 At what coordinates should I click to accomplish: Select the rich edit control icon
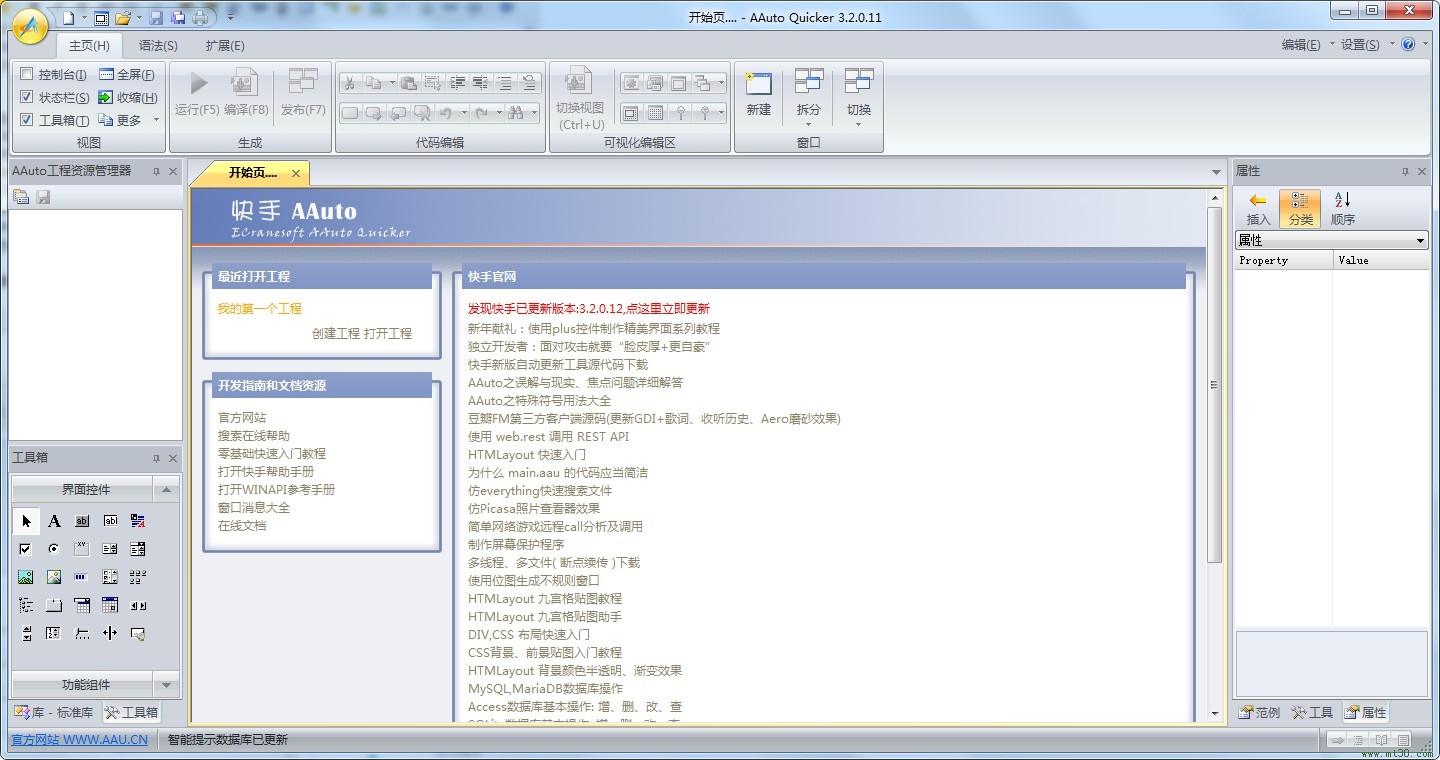[x=138, y=521]
